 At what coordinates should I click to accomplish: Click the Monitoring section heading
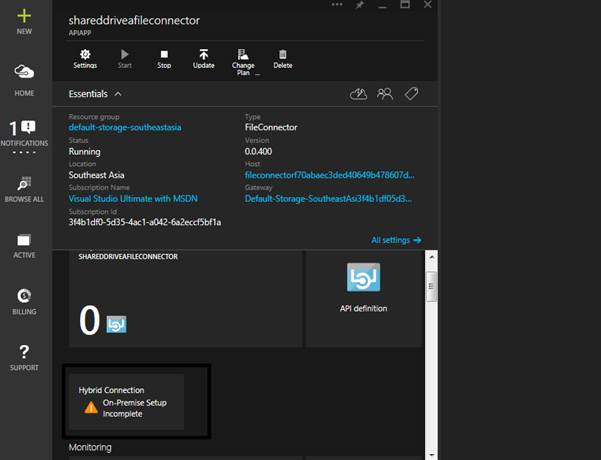point(90,447)
